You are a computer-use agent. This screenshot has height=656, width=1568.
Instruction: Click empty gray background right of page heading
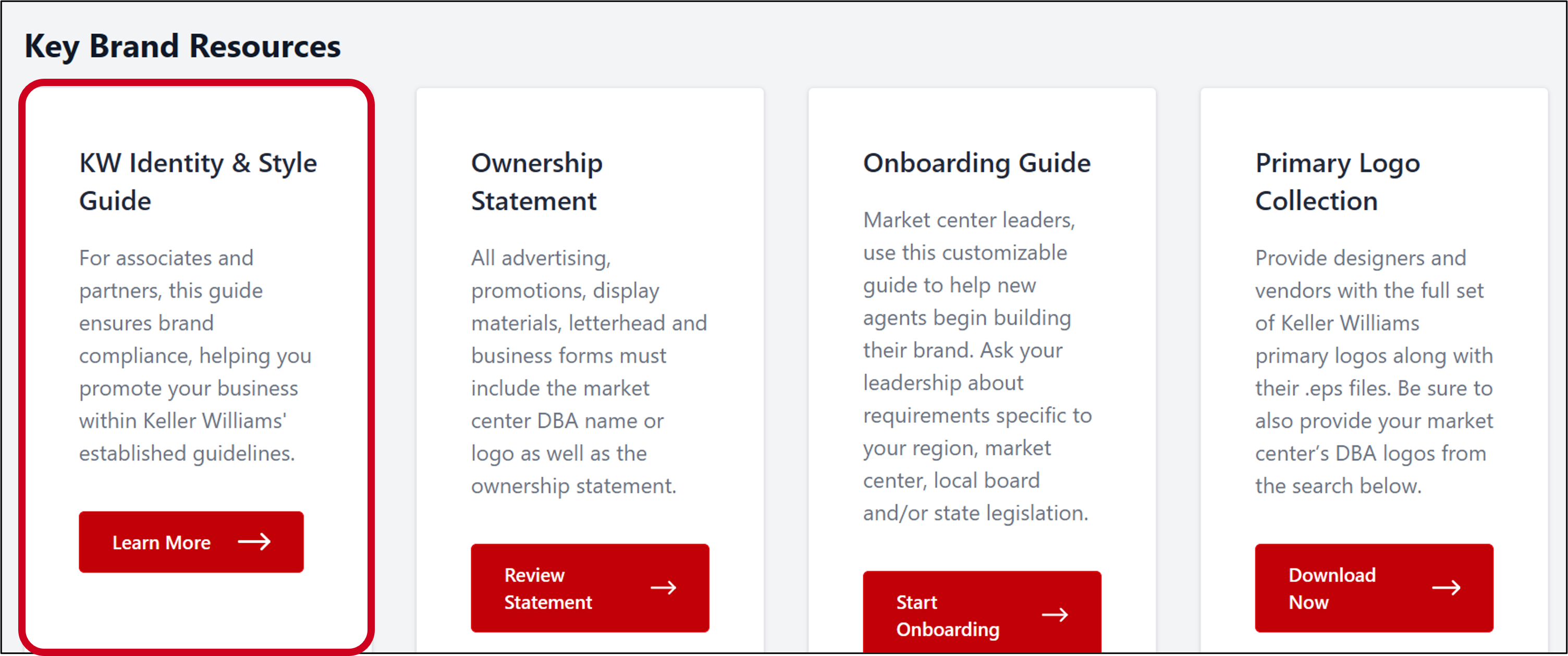913,46
